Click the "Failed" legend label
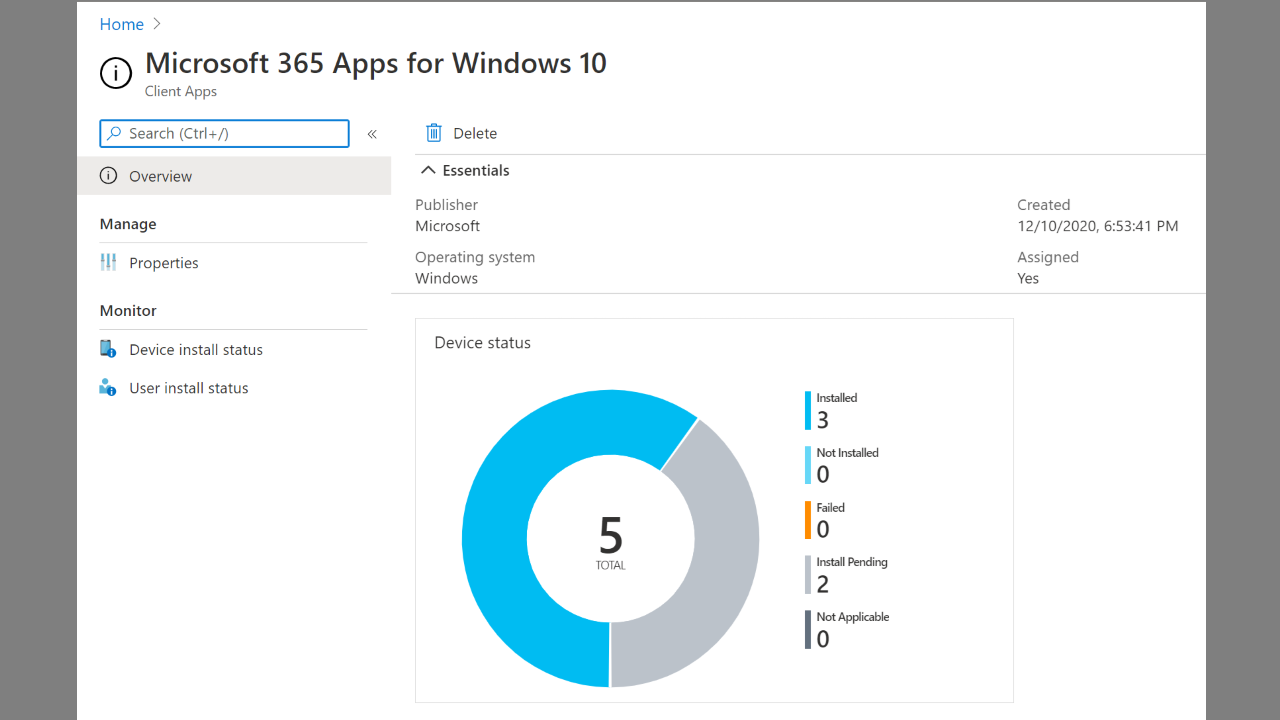 point(831,508)
